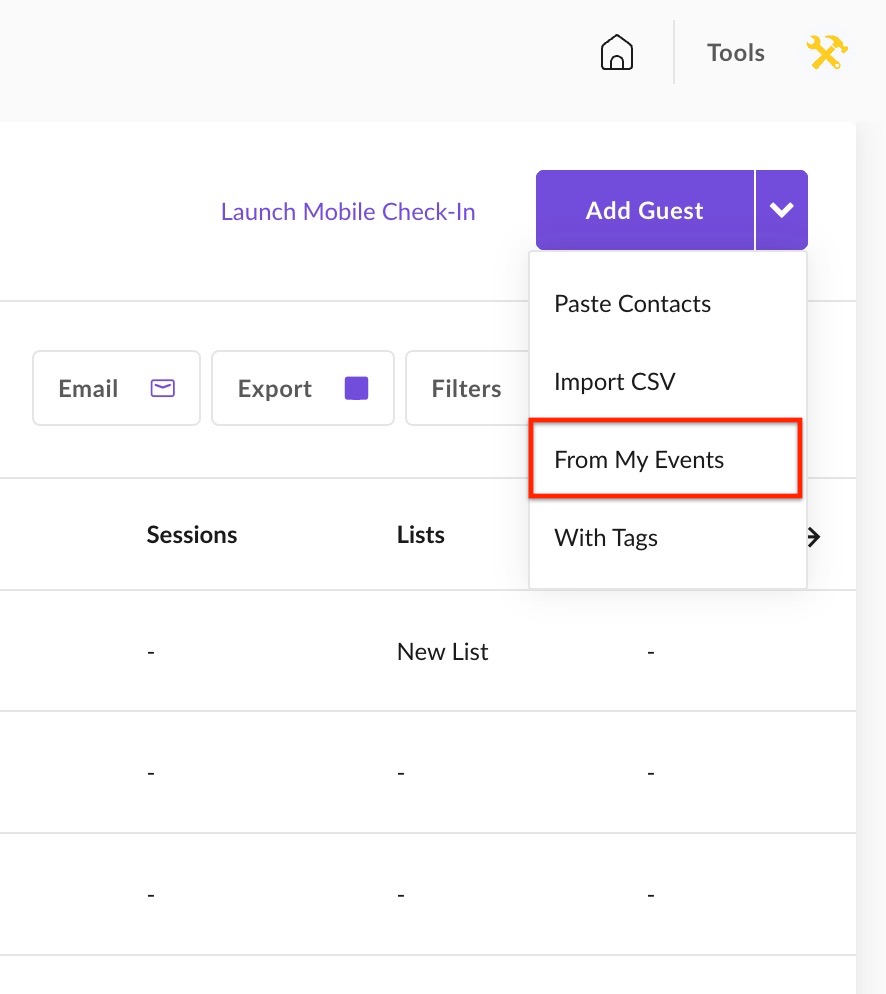This screenshot has width=886, height=994.
Task: Click the Add Guest button
Action: click(x=645, y=210)
